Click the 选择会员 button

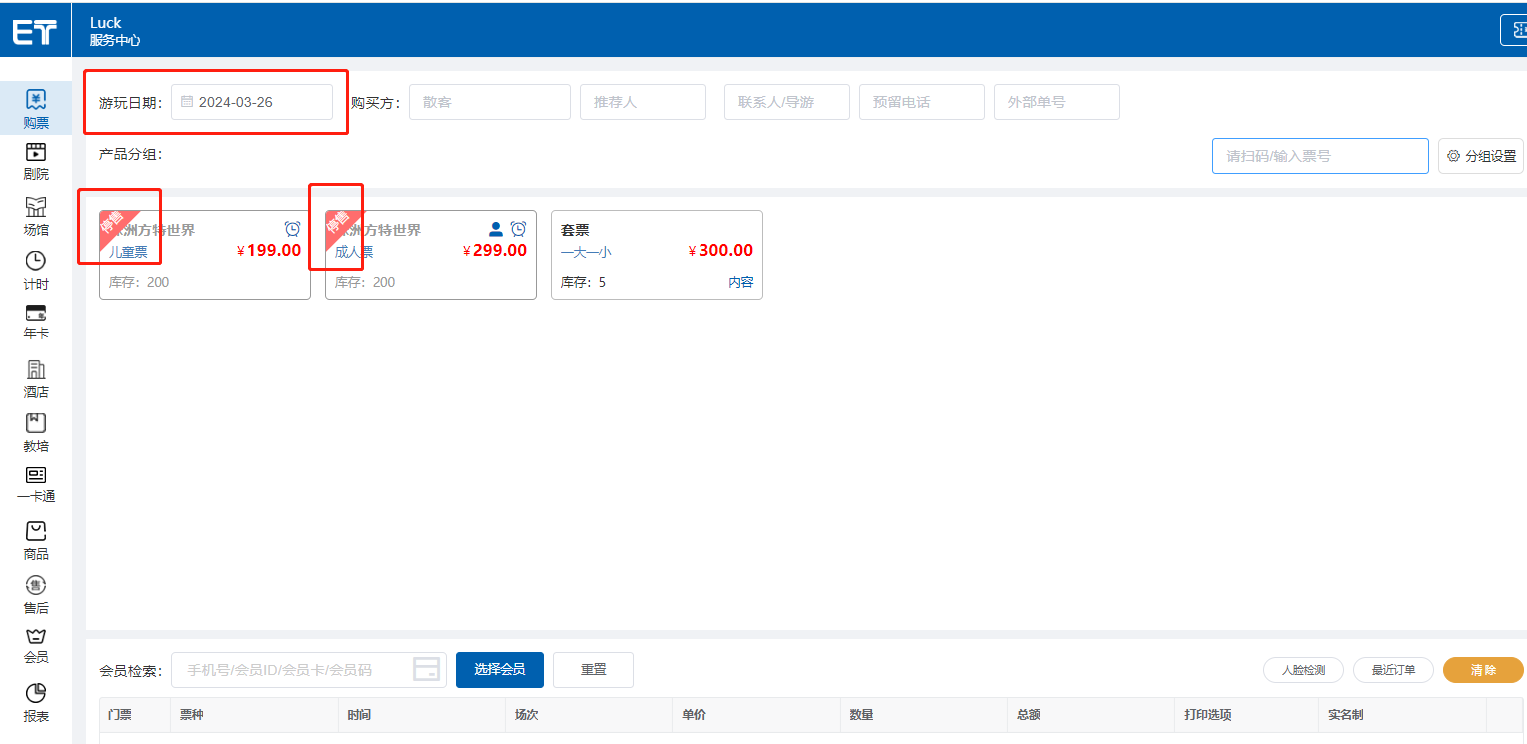pos(499,670)
